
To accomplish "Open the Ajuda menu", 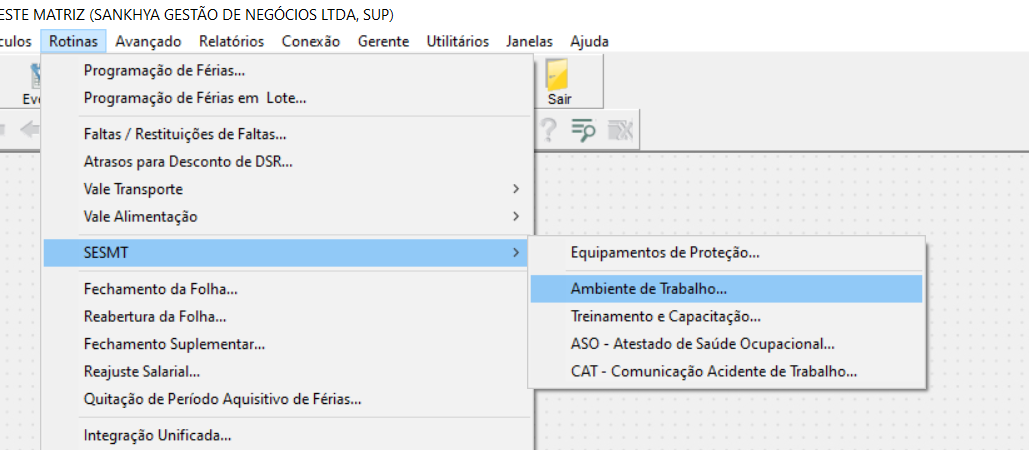I will pos(589,41).
